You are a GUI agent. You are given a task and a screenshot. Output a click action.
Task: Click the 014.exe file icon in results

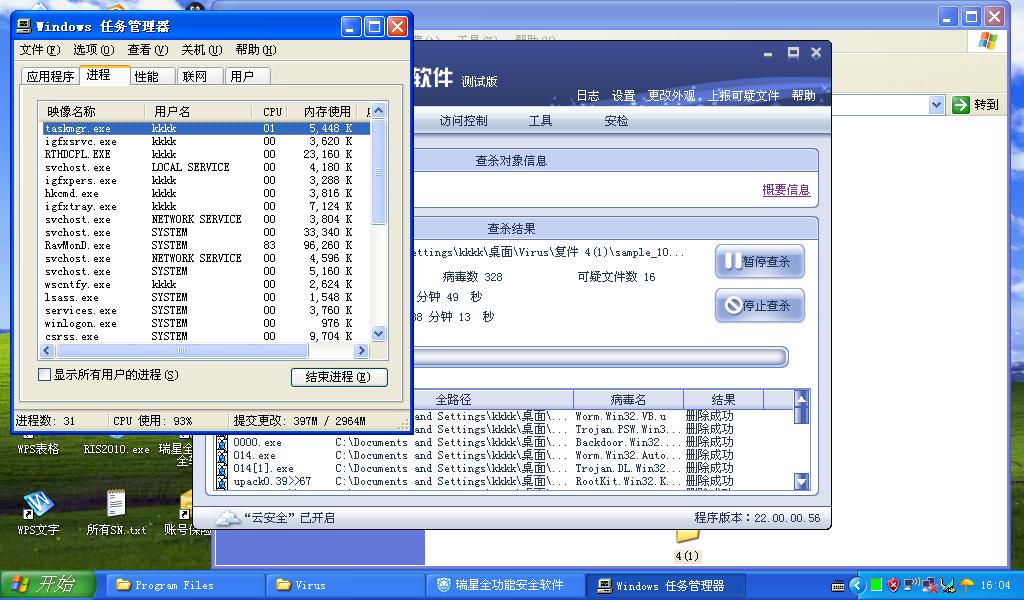point(222,456)
